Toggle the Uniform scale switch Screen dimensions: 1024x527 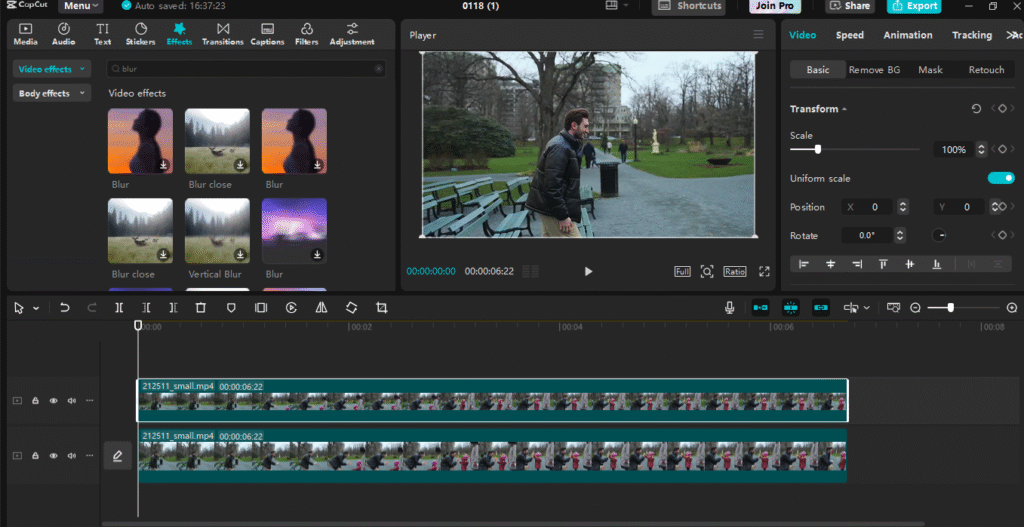[x=1001, y=178]
